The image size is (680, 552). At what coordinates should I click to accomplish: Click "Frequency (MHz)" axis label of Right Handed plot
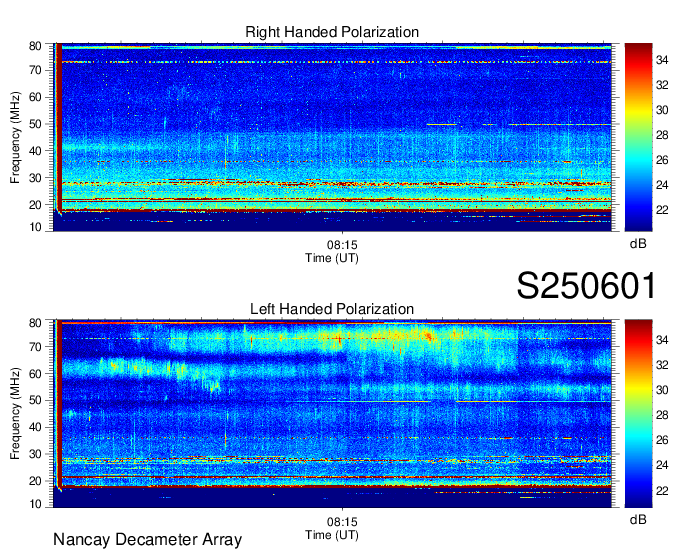point(15,137)
